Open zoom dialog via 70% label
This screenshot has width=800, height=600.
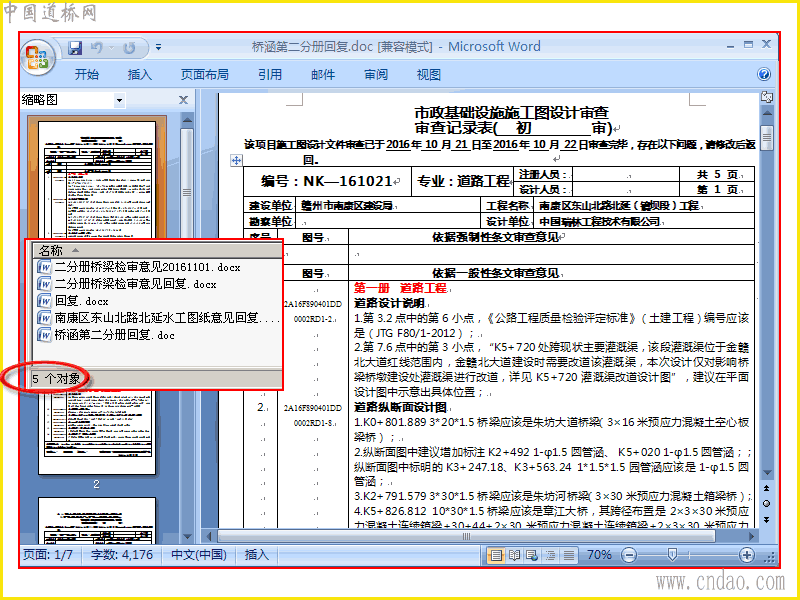click(x=599, y=555)
